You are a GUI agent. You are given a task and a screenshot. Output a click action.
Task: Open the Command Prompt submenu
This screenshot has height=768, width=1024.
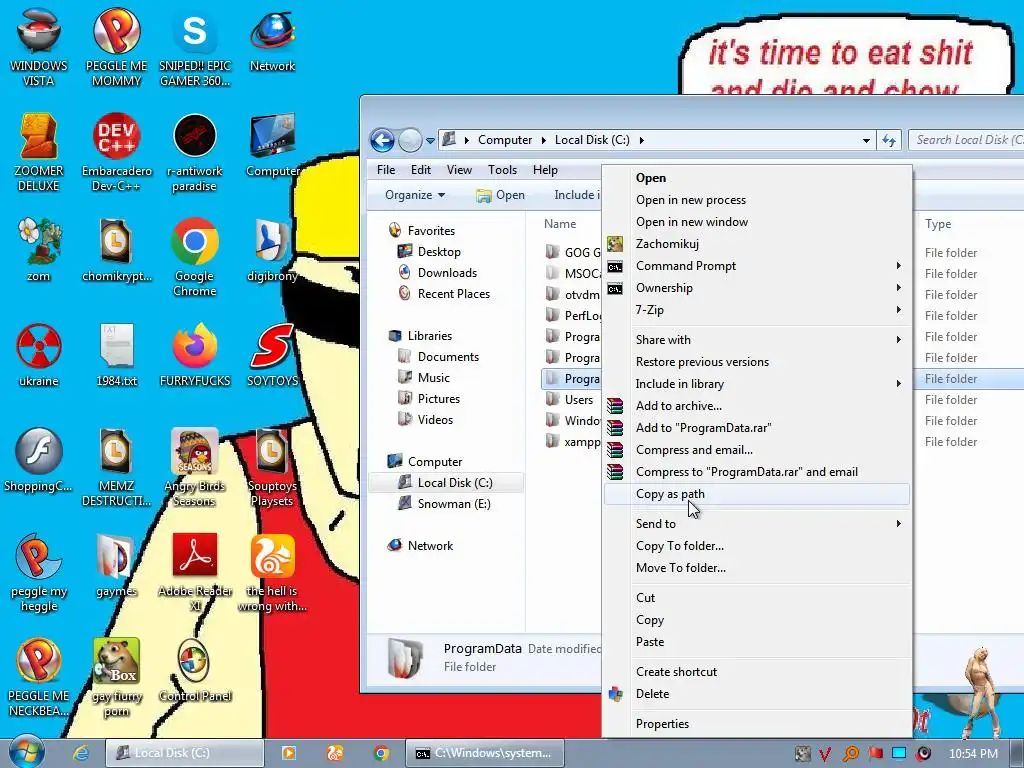[758, 266]
